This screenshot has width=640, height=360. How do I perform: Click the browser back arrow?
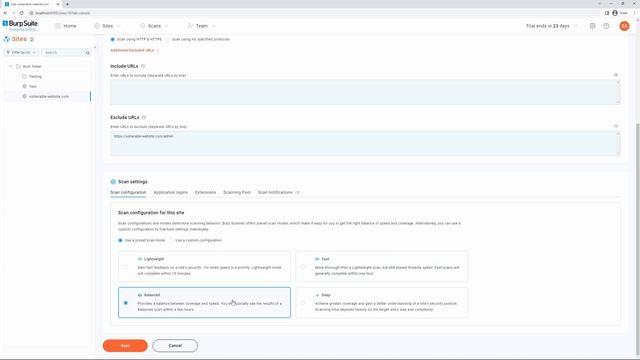[x=5, y=13]
